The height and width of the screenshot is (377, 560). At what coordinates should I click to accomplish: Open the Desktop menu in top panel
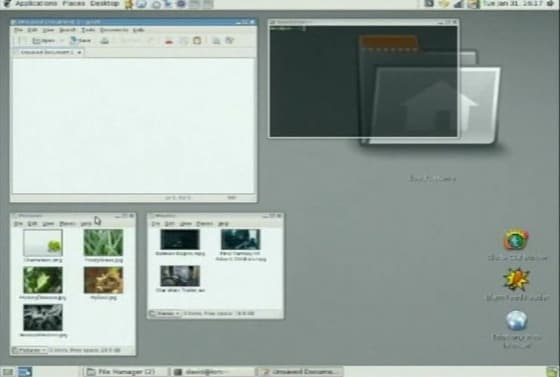[x=104, y=4]
